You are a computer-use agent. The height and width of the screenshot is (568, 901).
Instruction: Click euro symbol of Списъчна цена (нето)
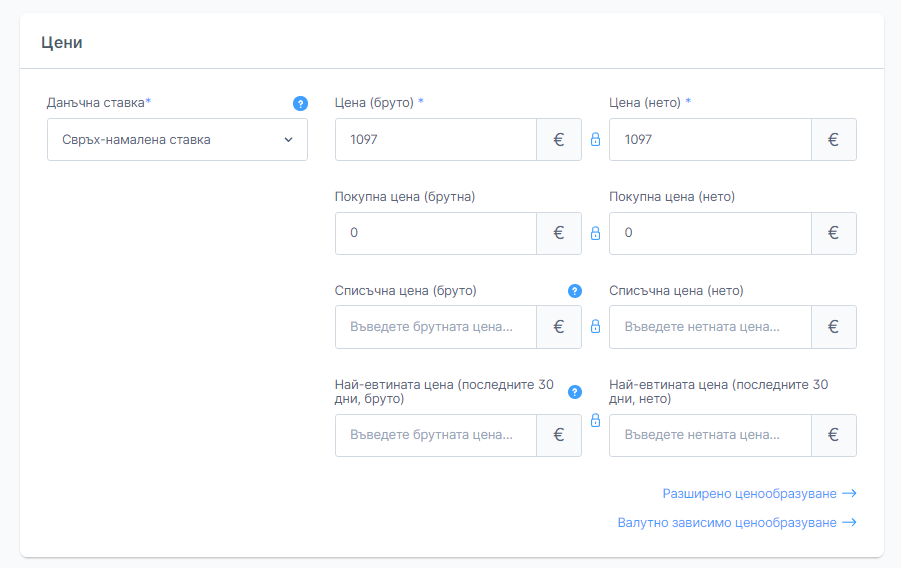[x=833, y=327]
